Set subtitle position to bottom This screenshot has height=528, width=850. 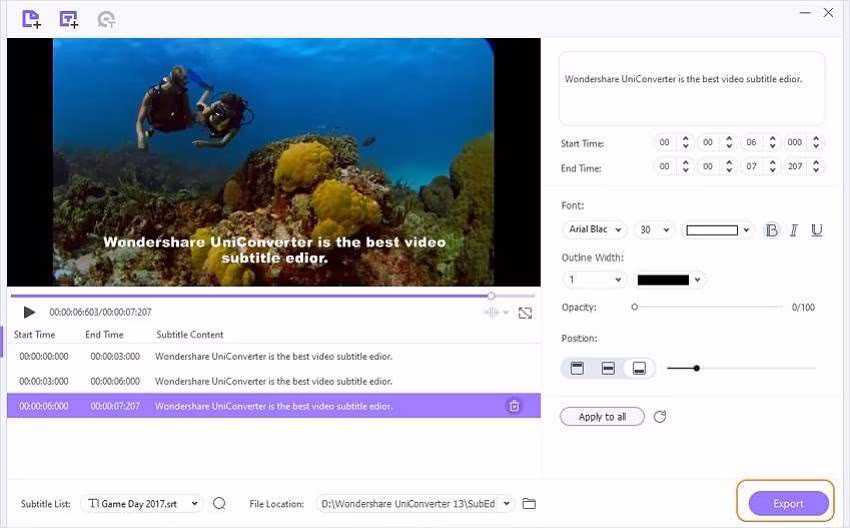point(639,369)
